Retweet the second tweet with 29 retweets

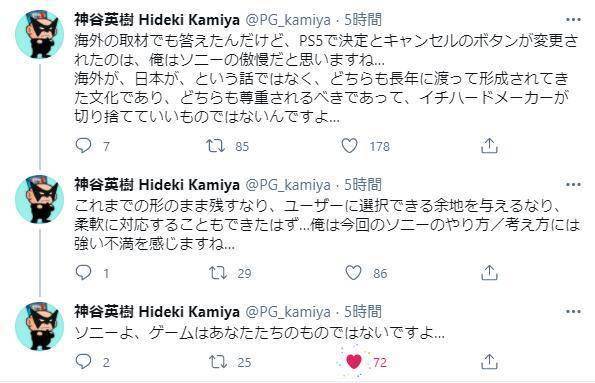(218, 273)
